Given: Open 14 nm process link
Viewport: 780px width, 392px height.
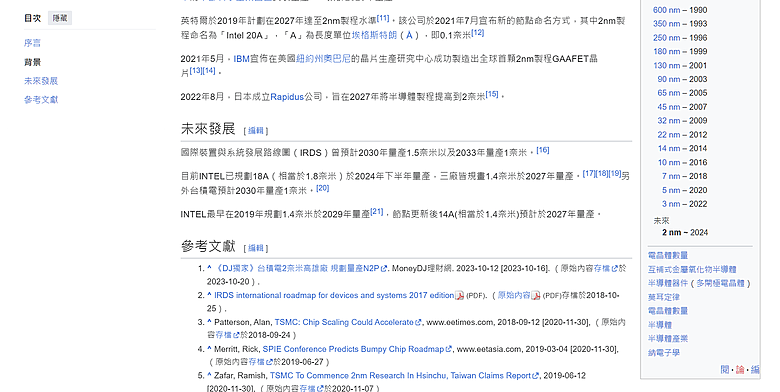Looking at the screenshot, I should point(669,148).
